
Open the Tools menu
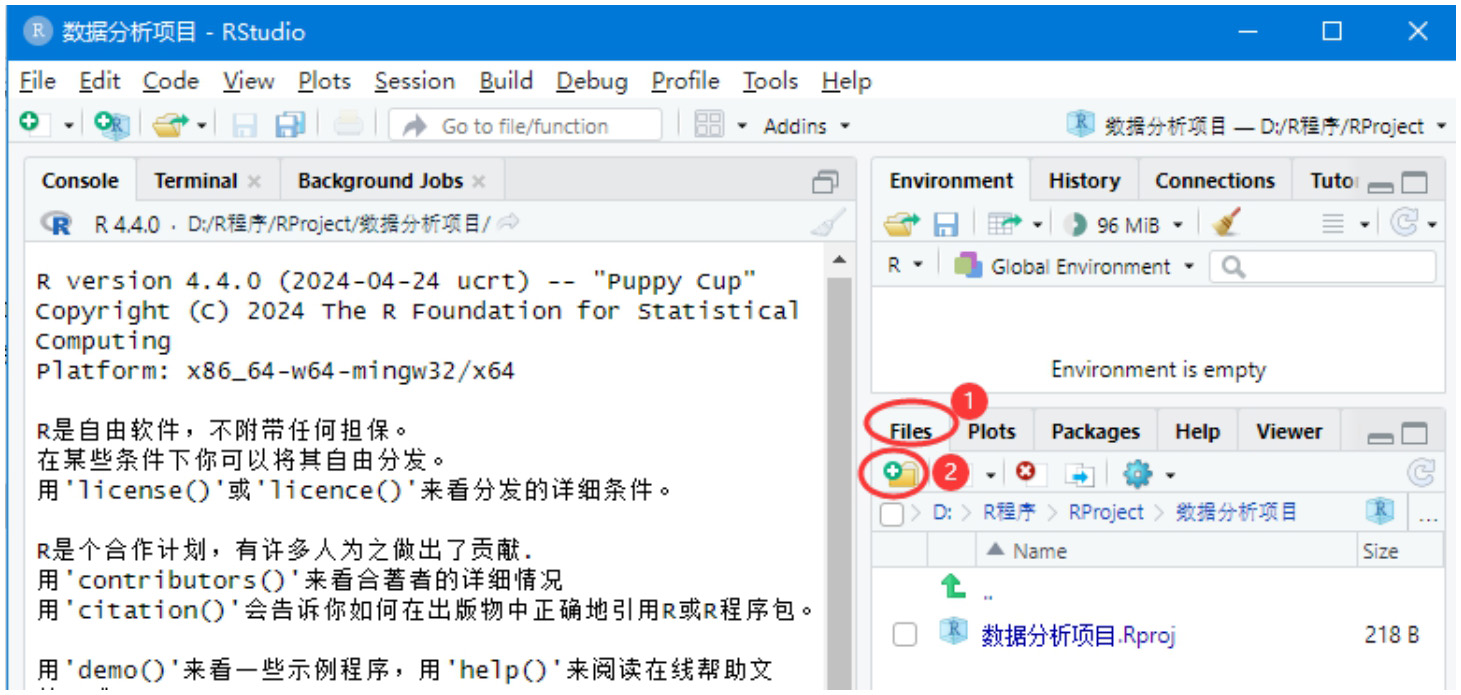770,81
